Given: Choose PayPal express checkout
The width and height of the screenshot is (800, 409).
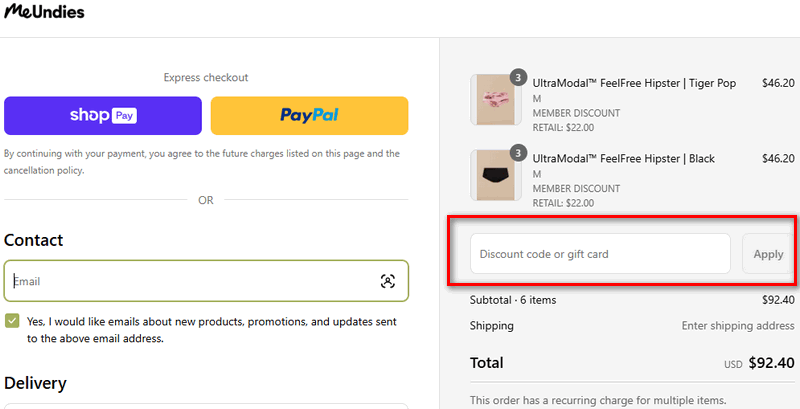Looking at the screenshot, I should click(x=309, y=115).
